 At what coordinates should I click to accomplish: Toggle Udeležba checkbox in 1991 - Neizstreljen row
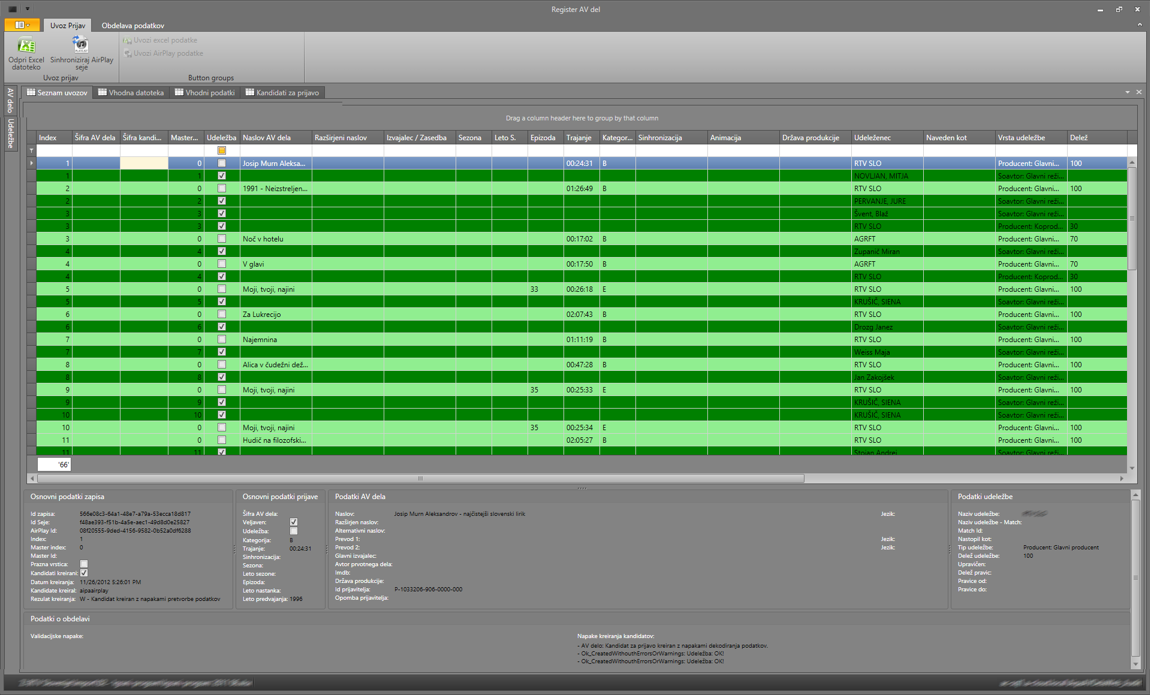coord(221,188)
